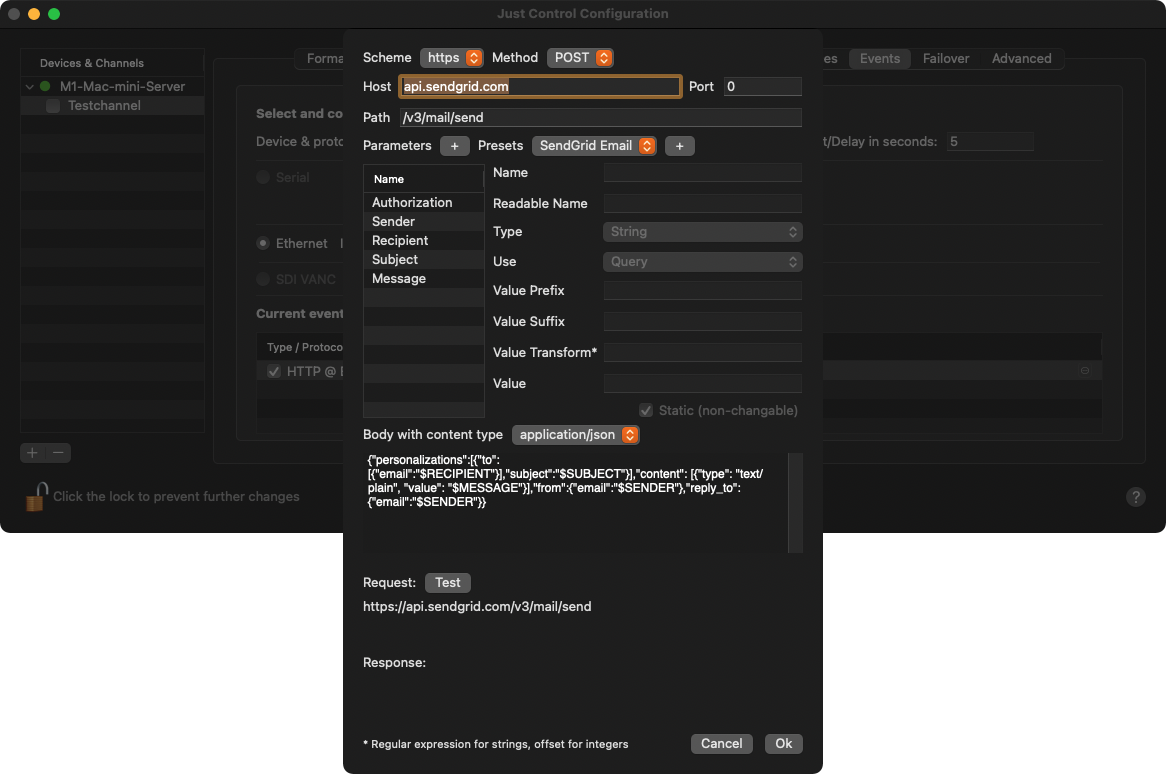Image resolution: width=1166 pixels, height=774 pixels.
Task: Click the body text area scrollbar
Action: tap(796, 503)
